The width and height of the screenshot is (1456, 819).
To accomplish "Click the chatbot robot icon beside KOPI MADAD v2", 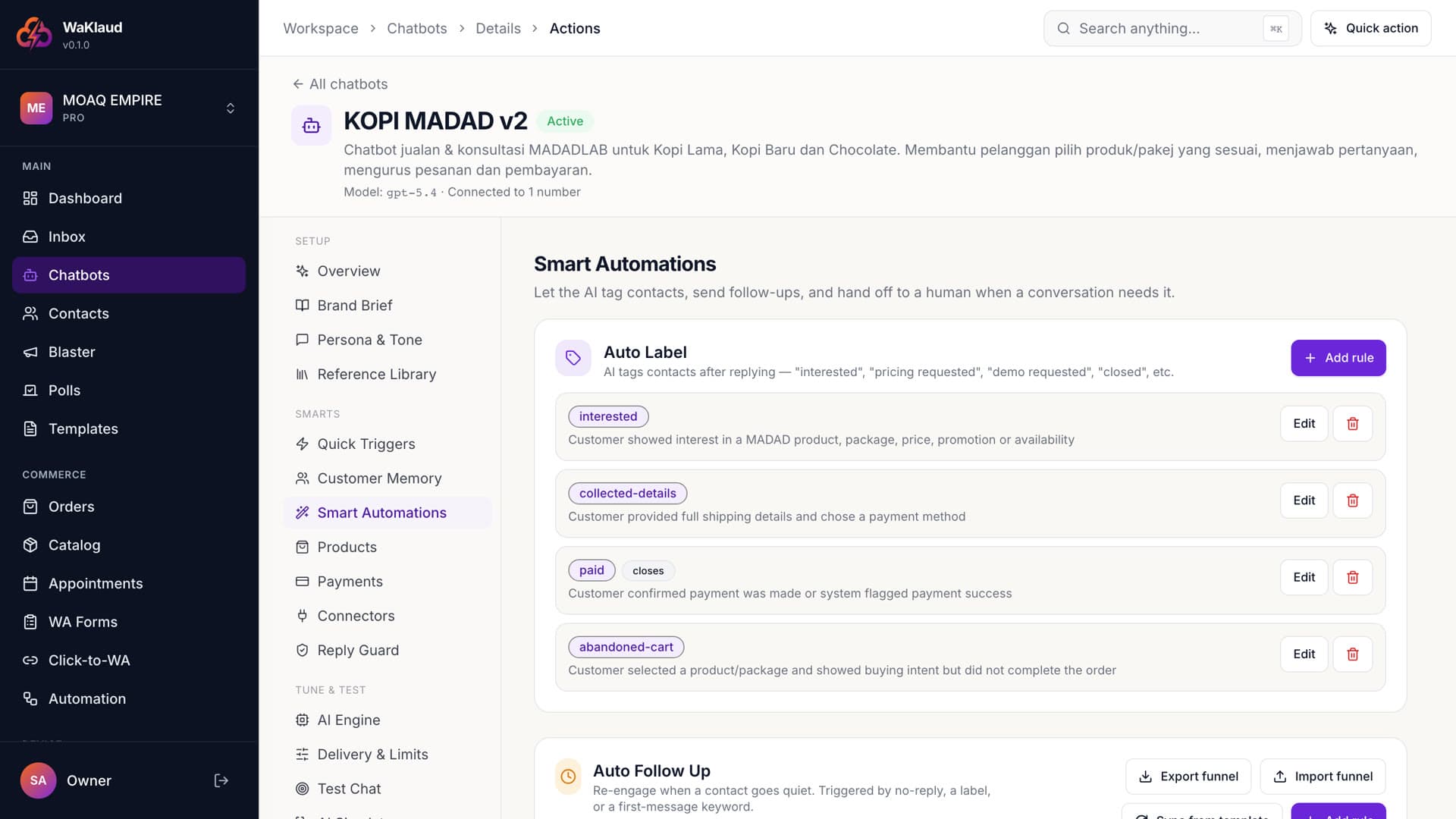I will pyautogui.click(x=311, y=125).
